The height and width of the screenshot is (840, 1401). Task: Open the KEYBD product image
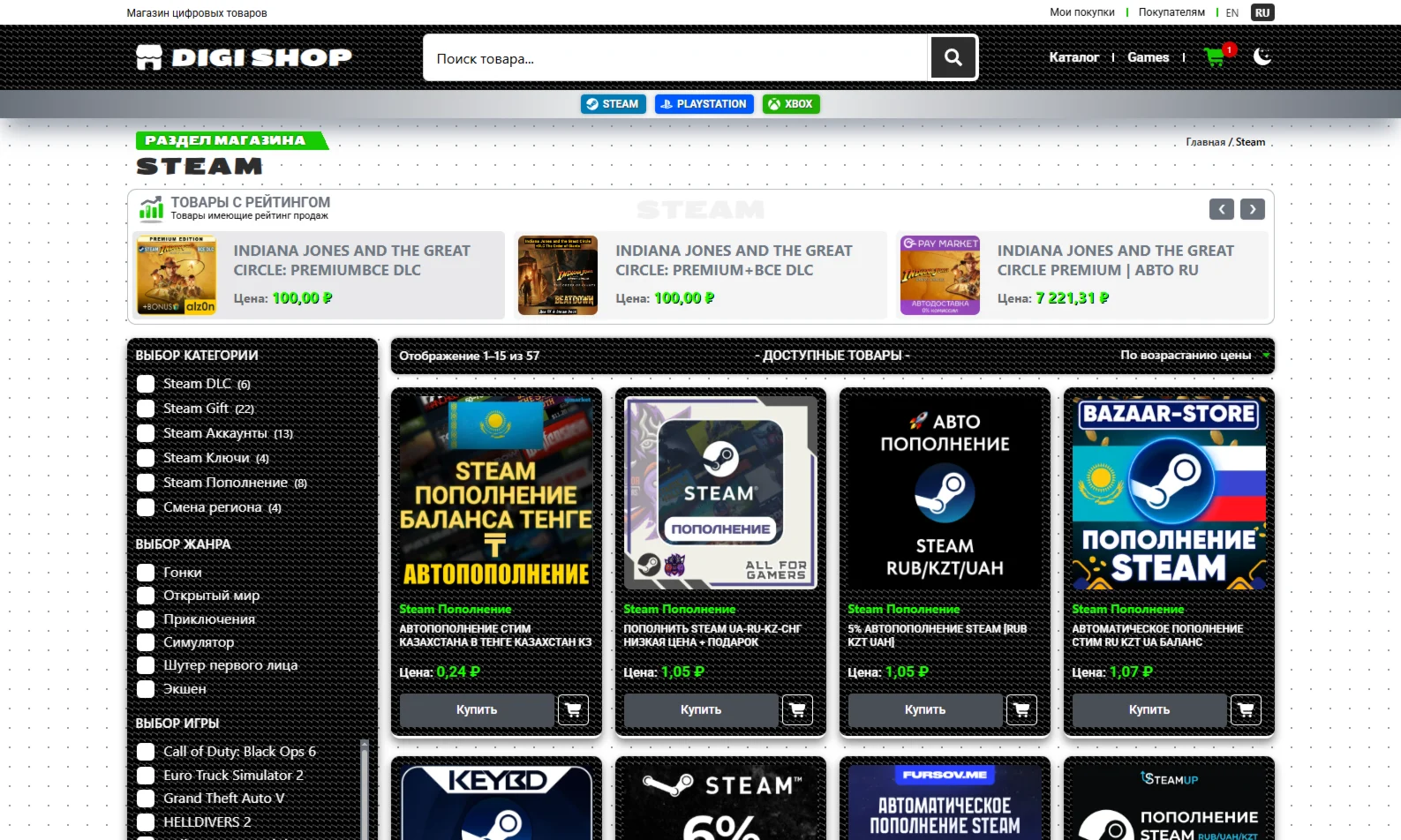tap(496, 802)
